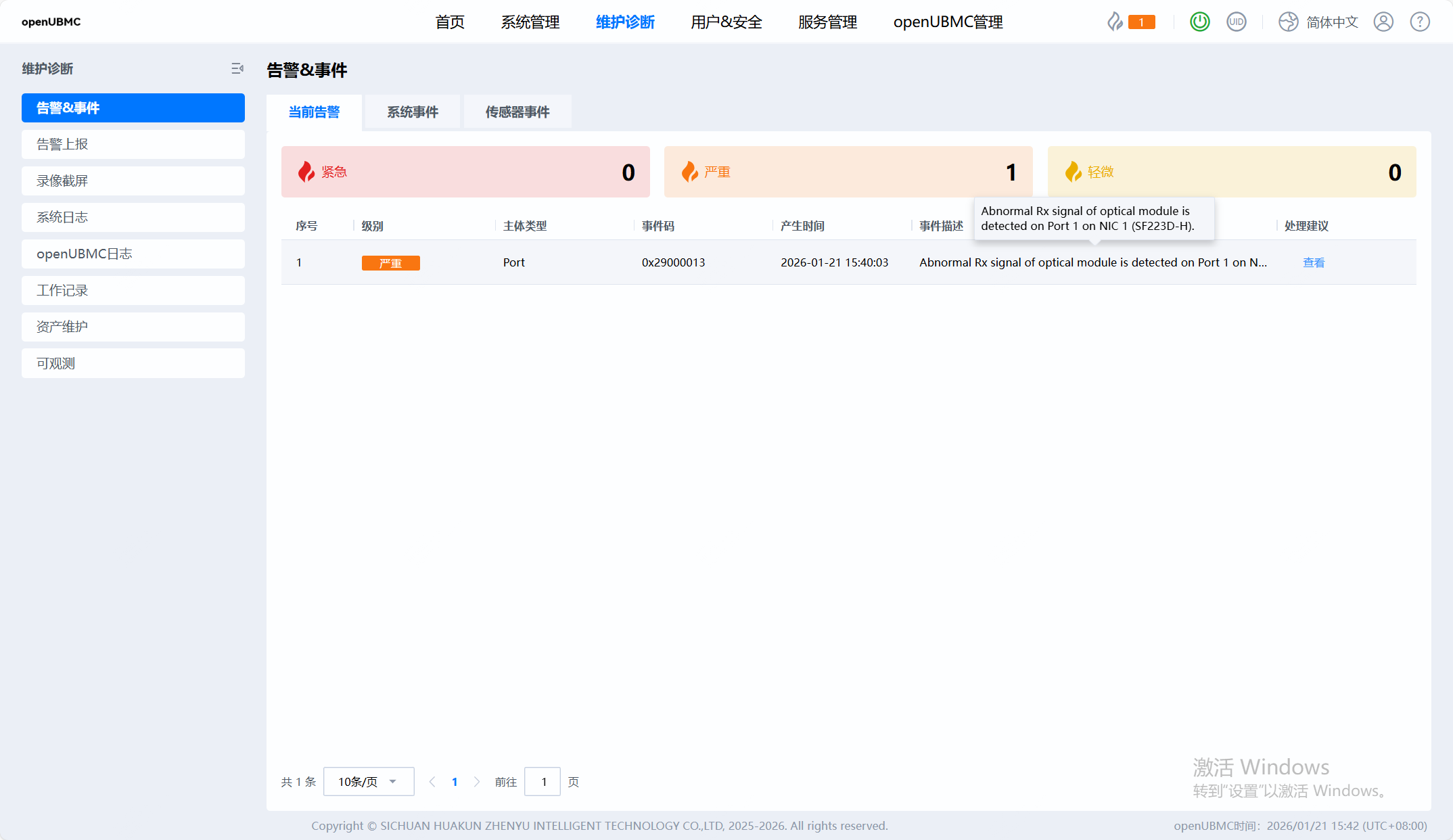
Task: Toggle the UID indicator icon
Action: click(x=1237, y=22)
